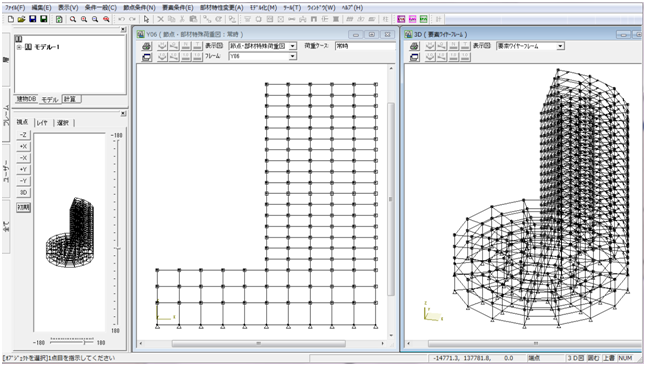Open the wireframe display dropdown in 3D window
The image size is (646, 366).
(560, 46)
